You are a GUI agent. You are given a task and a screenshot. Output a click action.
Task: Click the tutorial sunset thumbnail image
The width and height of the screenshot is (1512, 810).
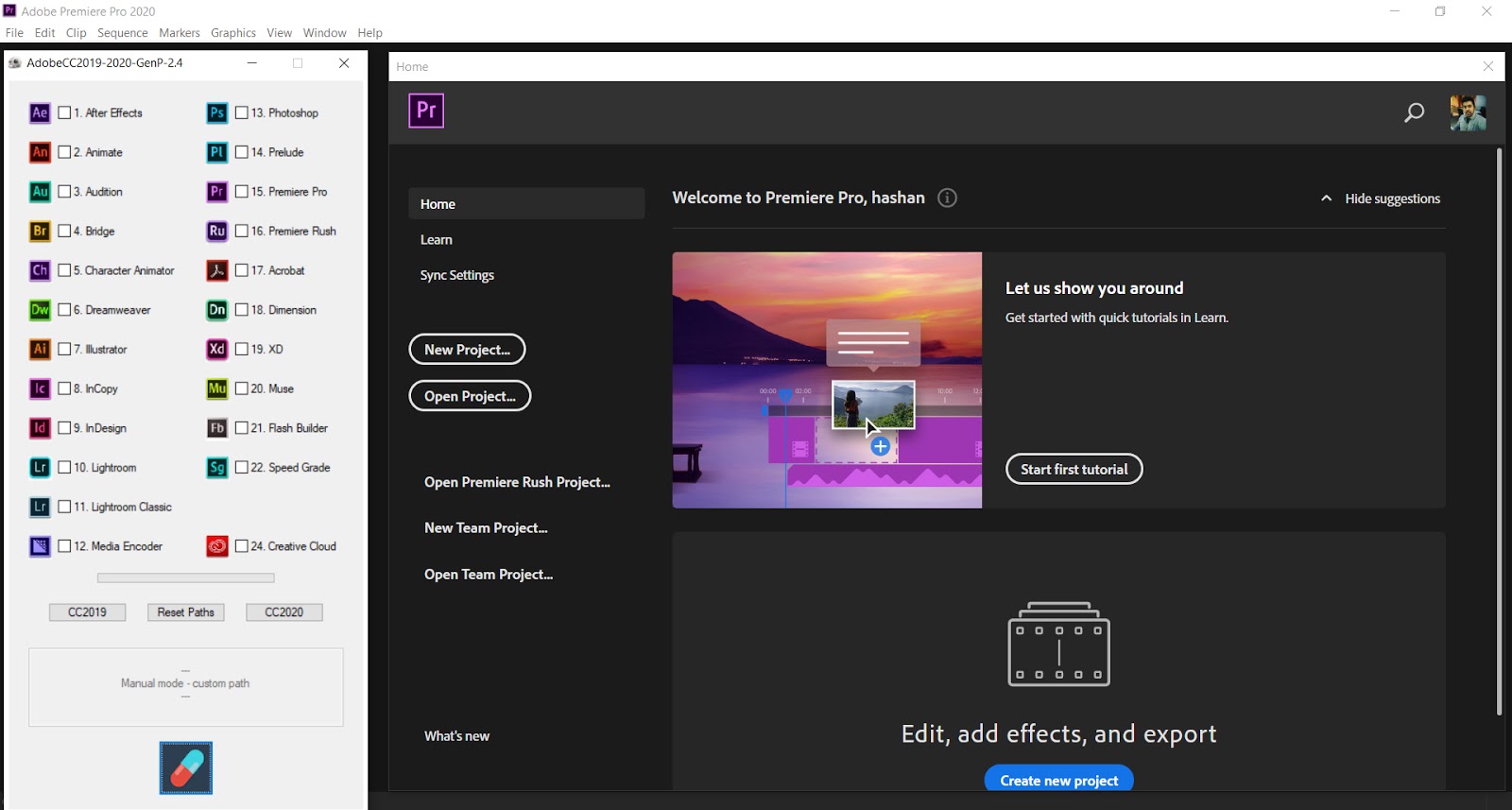pyautogui.click(x=827, y=380)
